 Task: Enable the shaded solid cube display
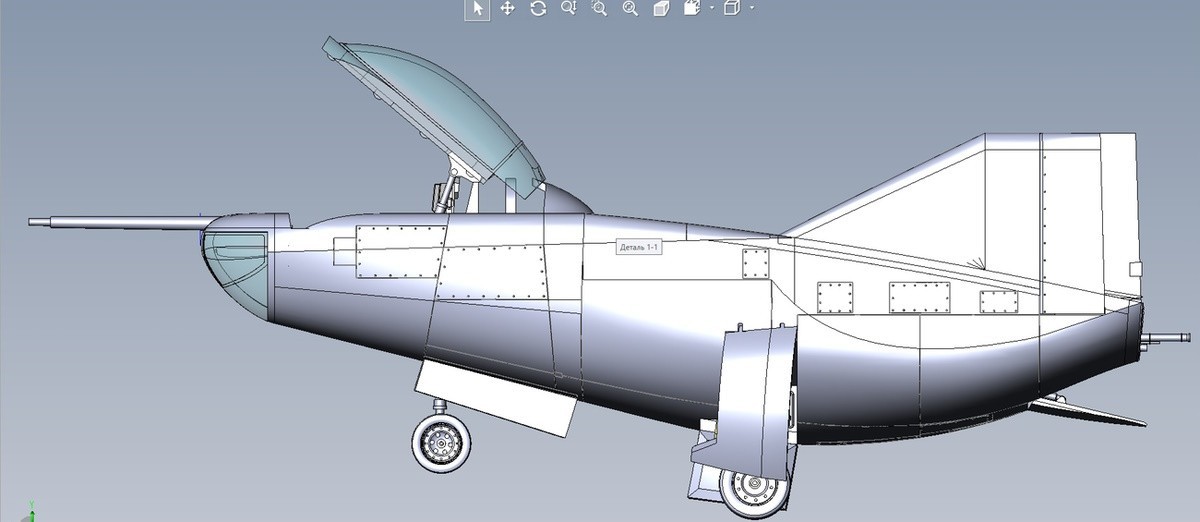[660, 9]
